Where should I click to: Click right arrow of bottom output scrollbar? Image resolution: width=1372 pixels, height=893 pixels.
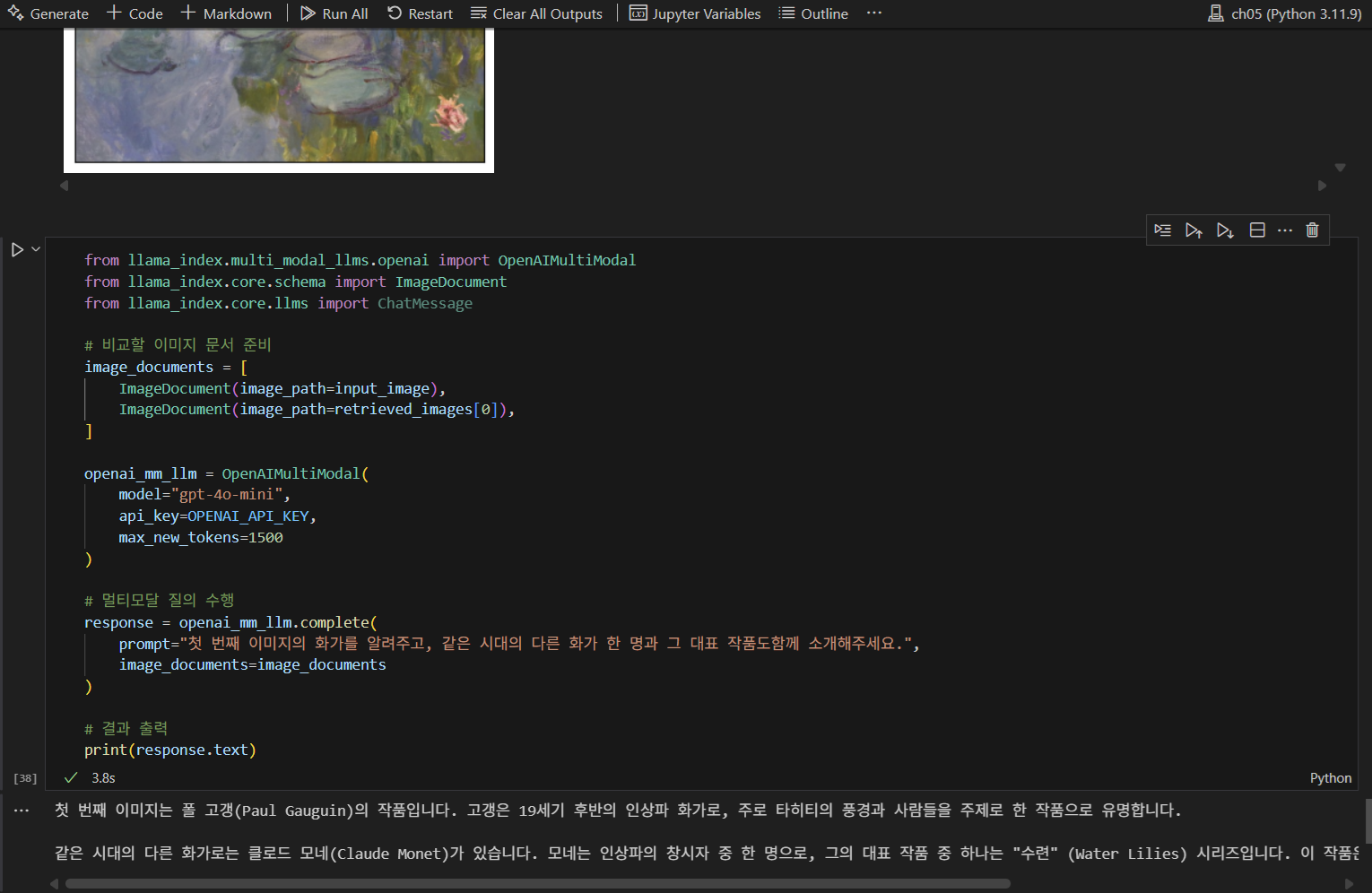pyautogui.click(x=1349, y=884)
